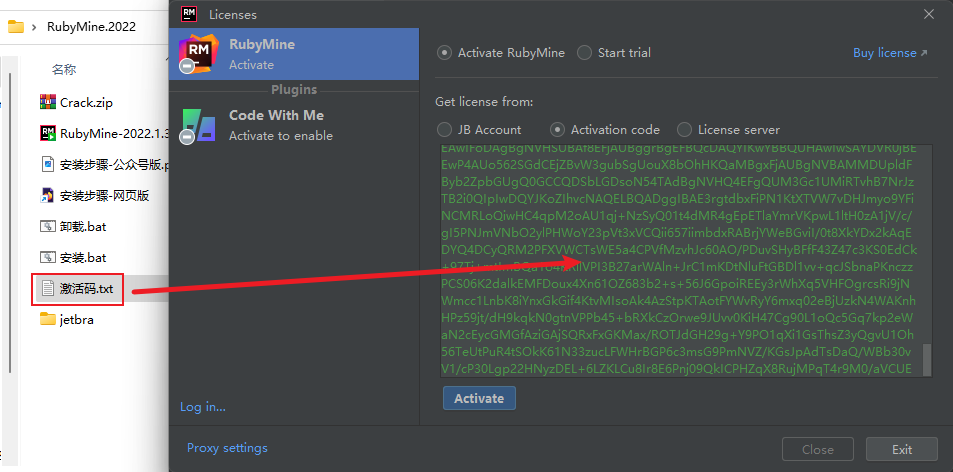953x472 pixels.
Task: Click the Log in... link
Action: pyautogui.click(x=202, y=406)
